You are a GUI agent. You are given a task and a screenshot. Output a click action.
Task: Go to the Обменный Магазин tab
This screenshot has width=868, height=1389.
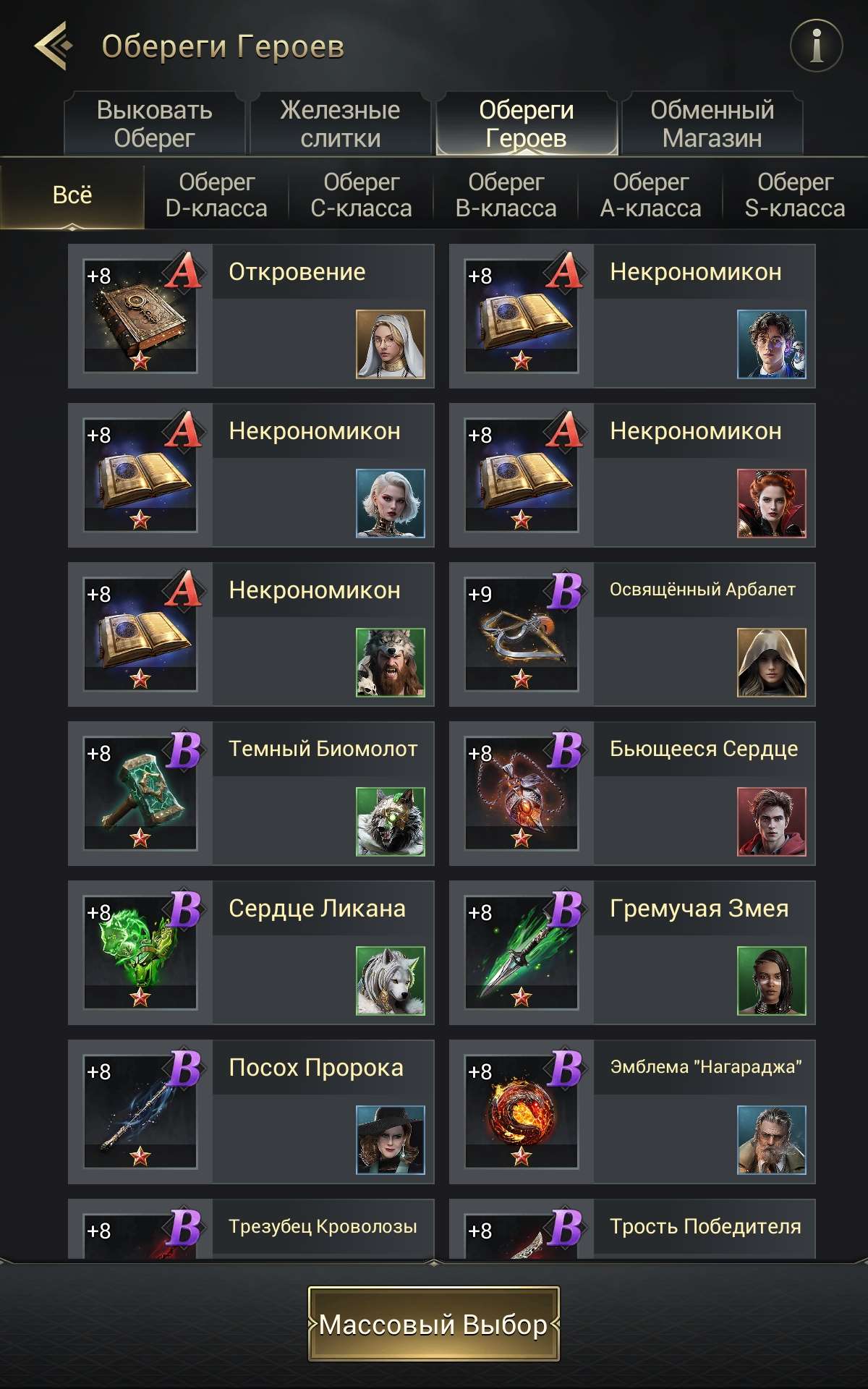pos(712,124)
